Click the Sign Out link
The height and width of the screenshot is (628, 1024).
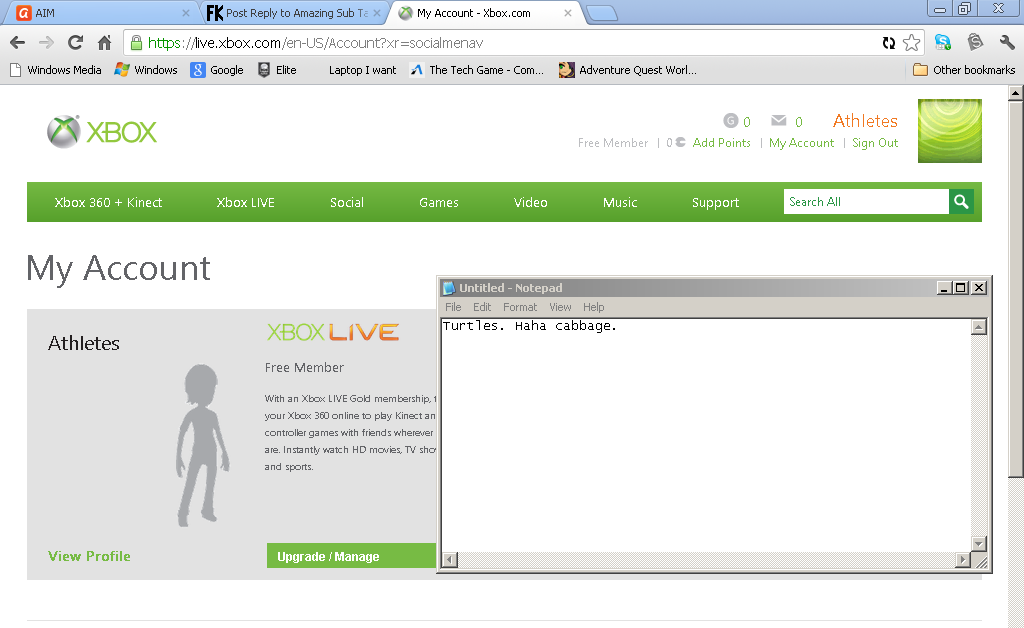click(x=875, y=142)
